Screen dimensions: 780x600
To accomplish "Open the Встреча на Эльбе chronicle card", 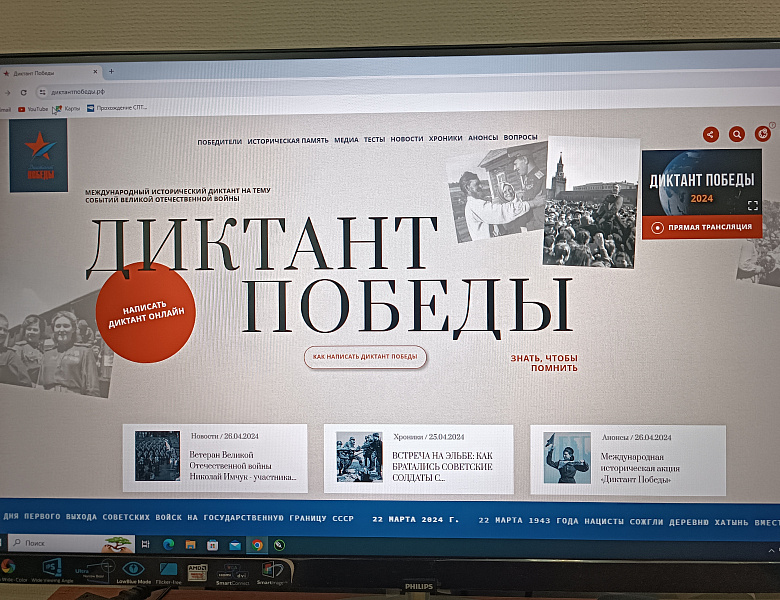I will click(419, 459).
